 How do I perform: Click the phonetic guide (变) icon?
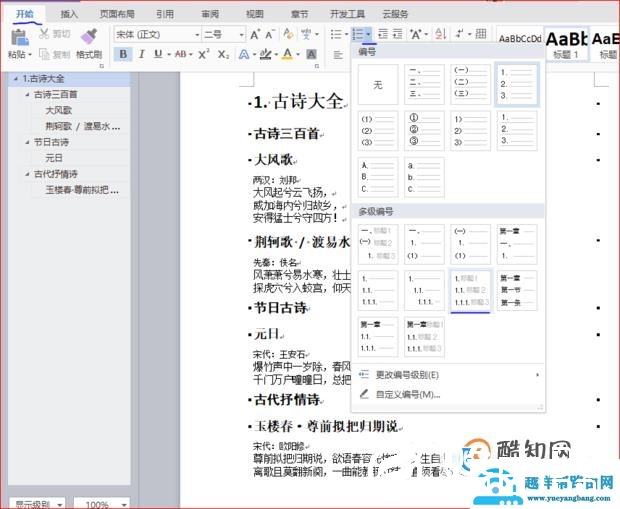[306, 34]
